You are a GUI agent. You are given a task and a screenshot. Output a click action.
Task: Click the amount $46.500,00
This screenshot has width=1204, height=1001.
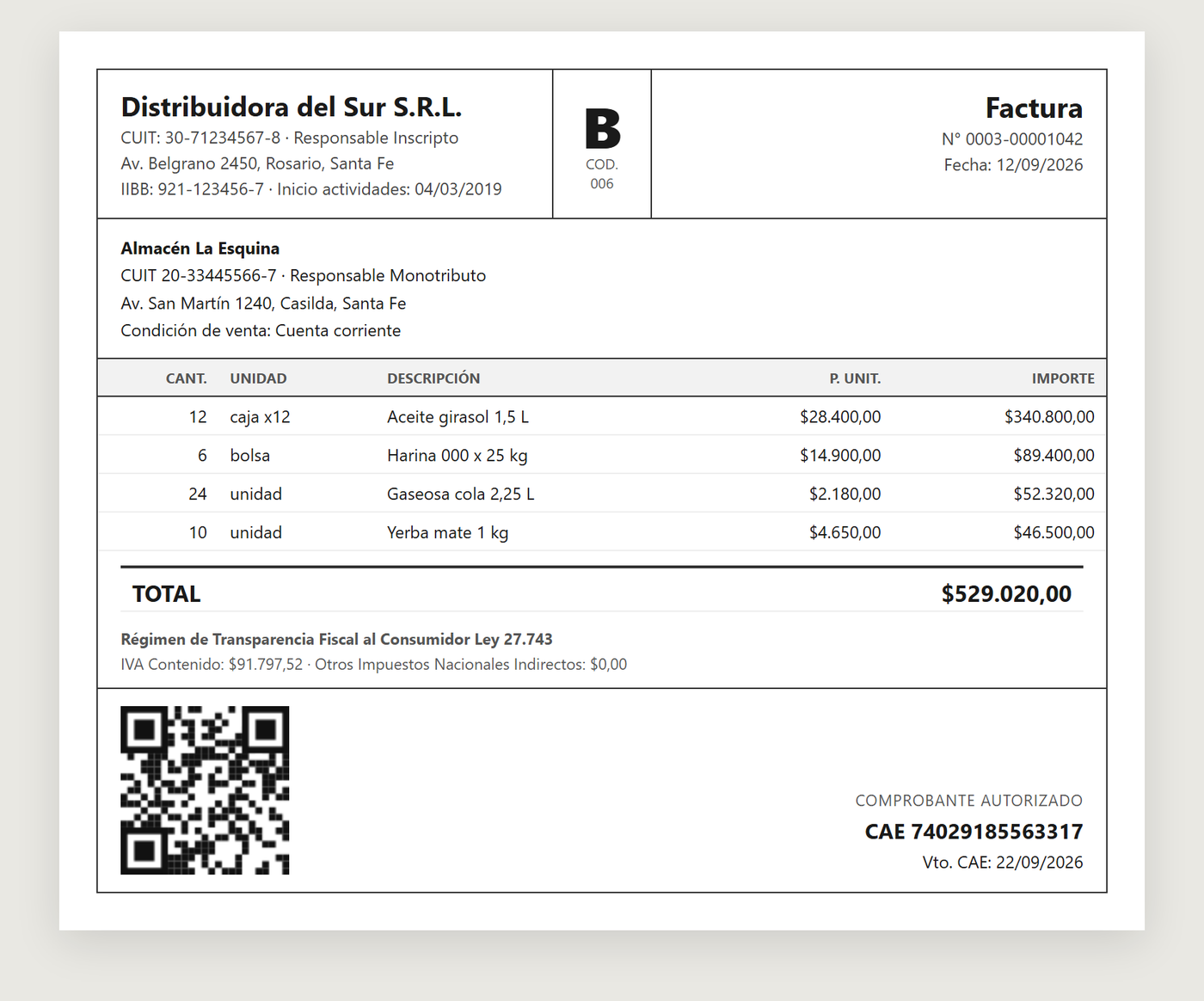(x=1053, y=533)
